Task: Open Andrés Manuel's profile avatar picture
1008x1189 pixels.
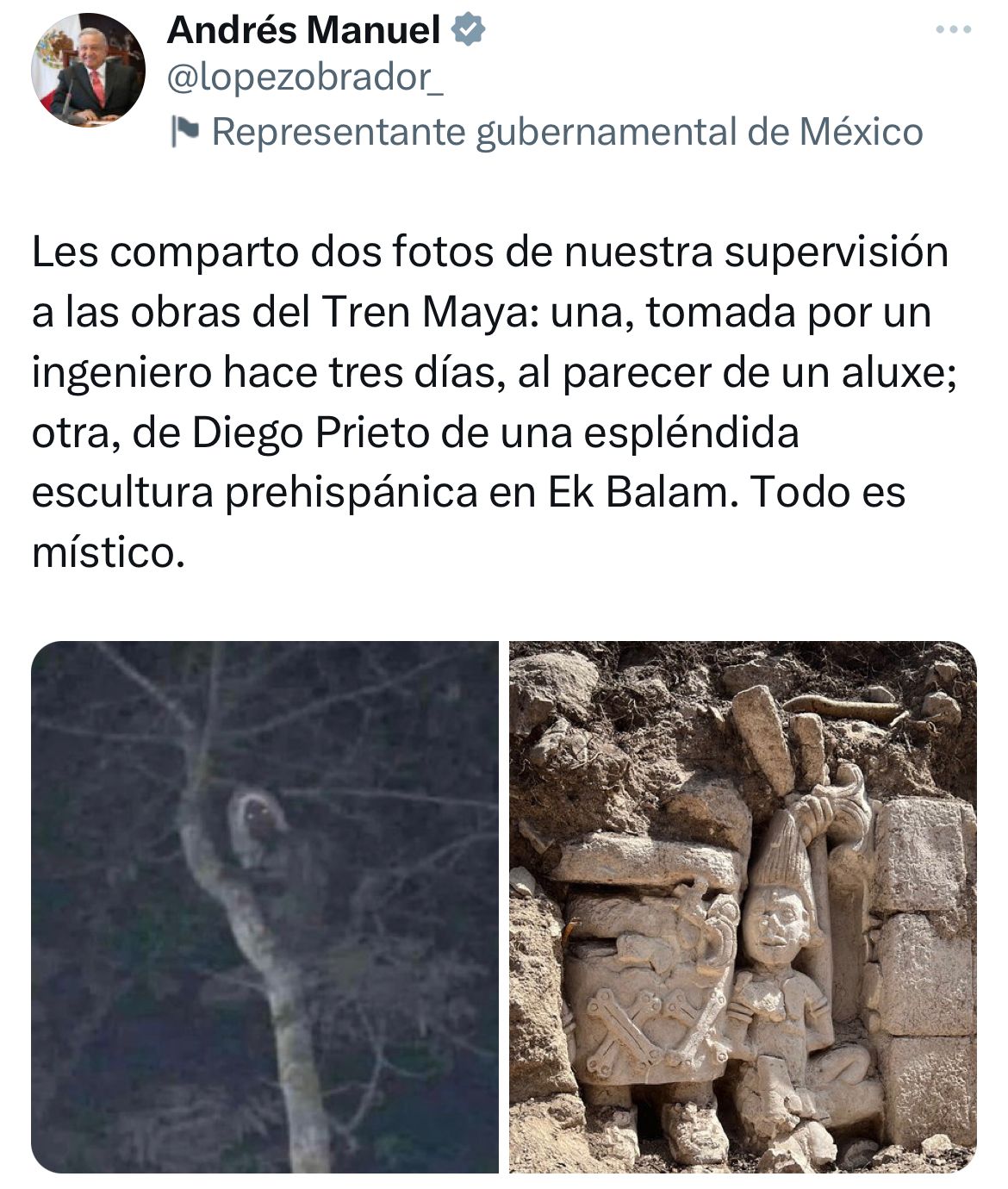Action: coord(89,71)
